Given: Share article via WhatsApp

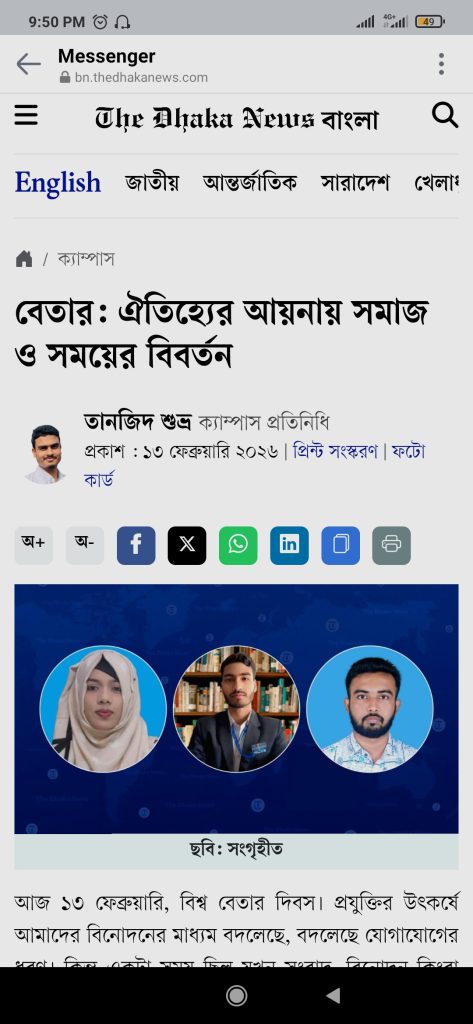Looking at the screenshot, I should click(x=238, y=545).
